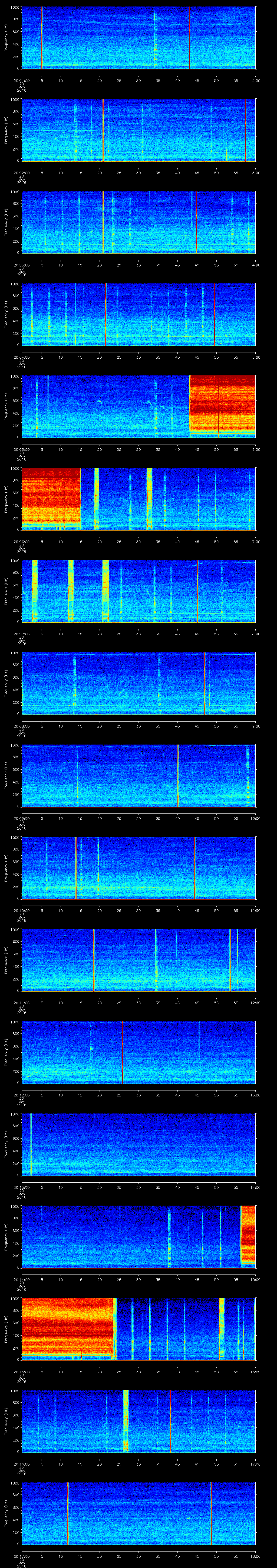Click the 20:14:00 start time label

[21, 1279]
